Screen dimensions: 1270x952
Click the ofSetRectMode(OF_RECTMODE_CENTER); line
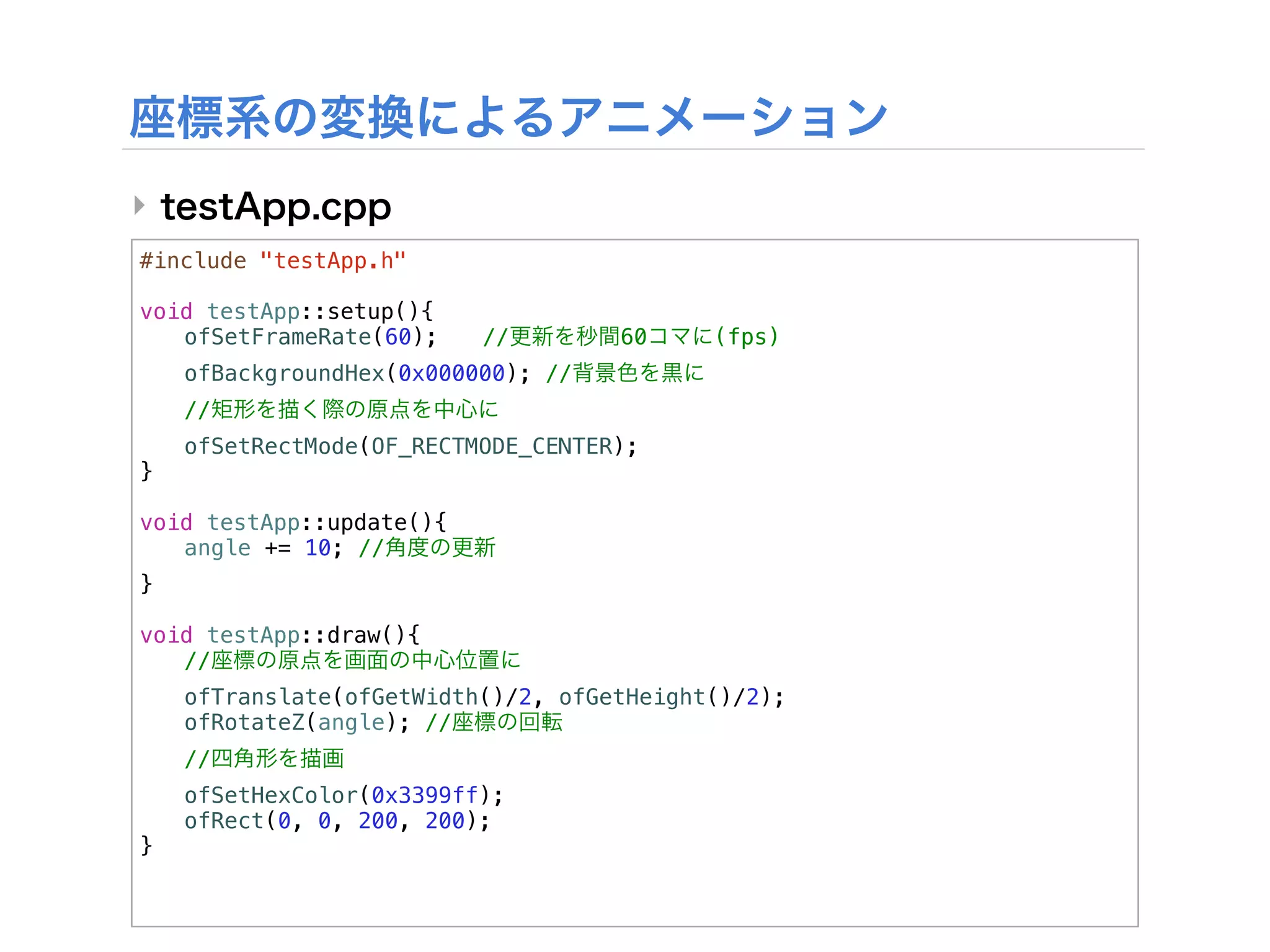411,447
